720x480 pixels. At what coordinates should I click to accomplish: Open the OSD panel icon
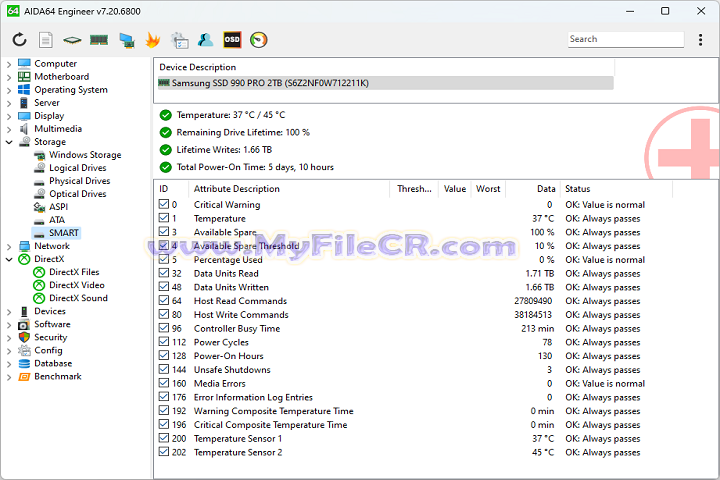click(x=232, y=40)
